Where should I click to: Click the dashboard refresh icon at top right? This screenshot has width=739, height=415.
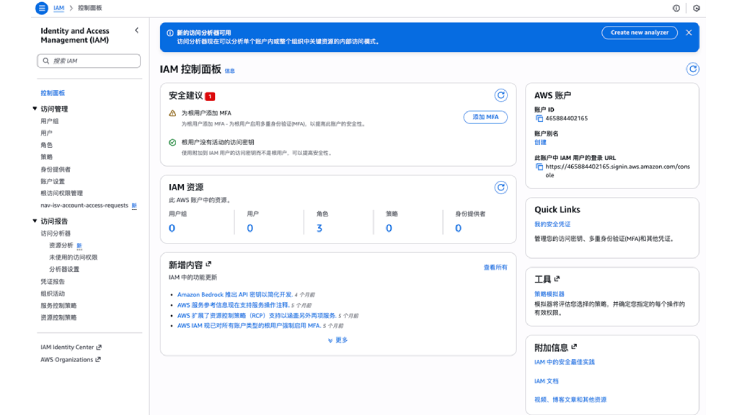(x=692, y=69)
